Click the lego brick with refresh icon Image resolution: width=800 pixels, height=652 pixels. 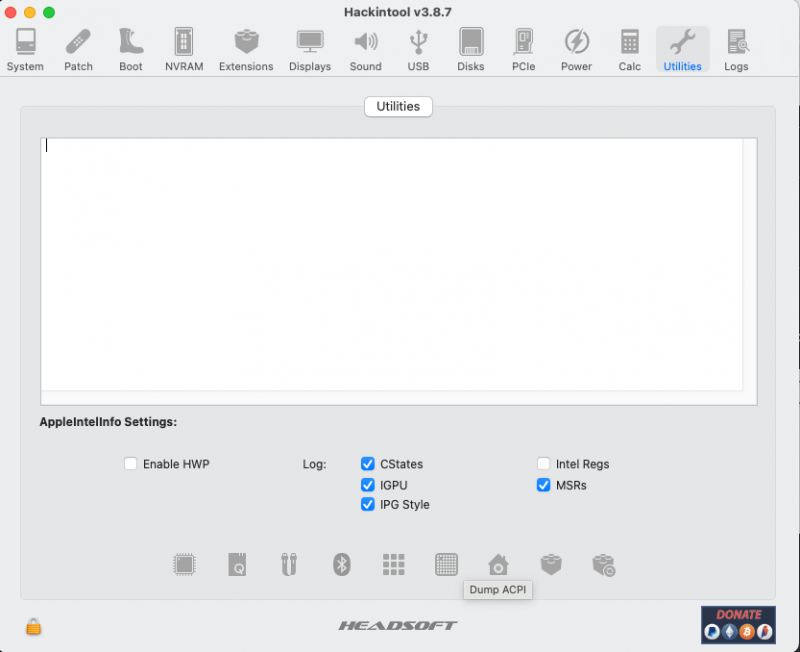(604, 565)
